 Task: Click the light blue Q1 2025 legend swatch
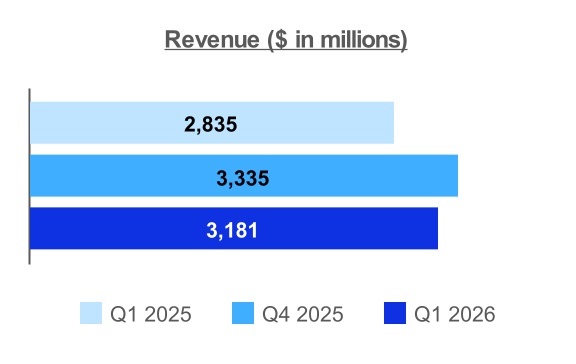pos(91,313)
